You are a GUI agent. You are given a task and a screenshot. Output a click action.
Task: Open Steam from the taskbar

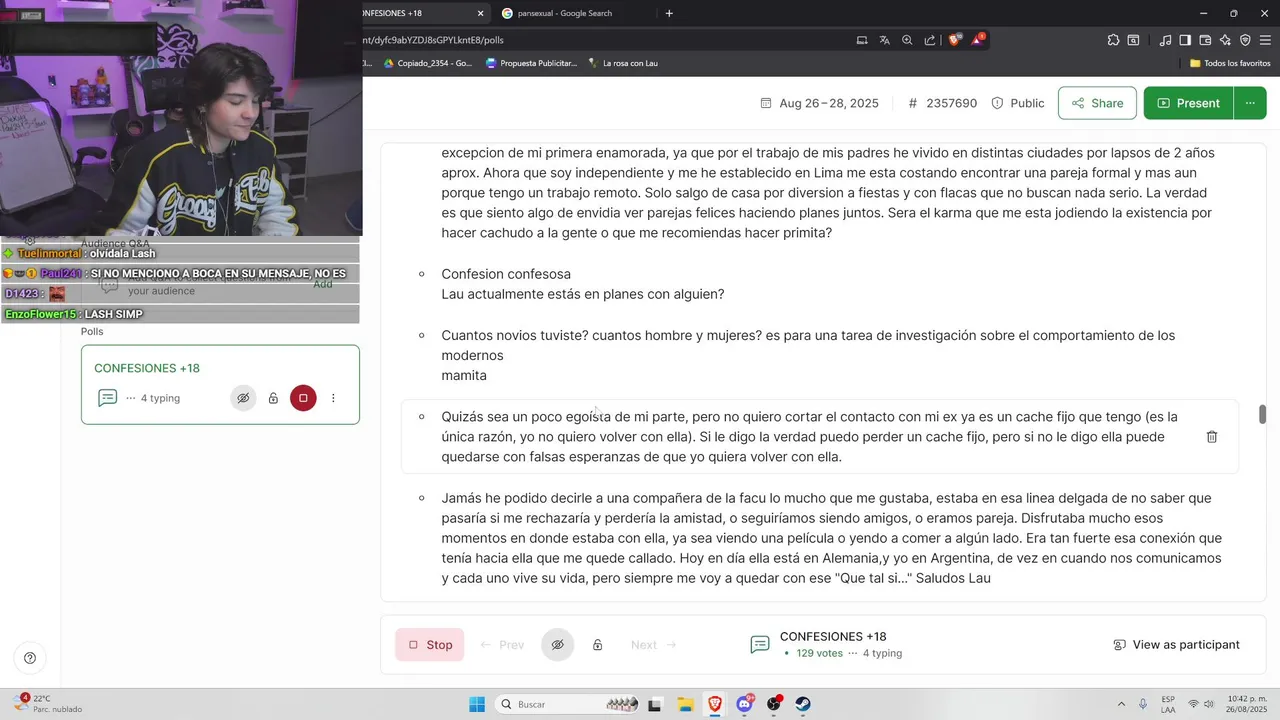pos(803,704)
